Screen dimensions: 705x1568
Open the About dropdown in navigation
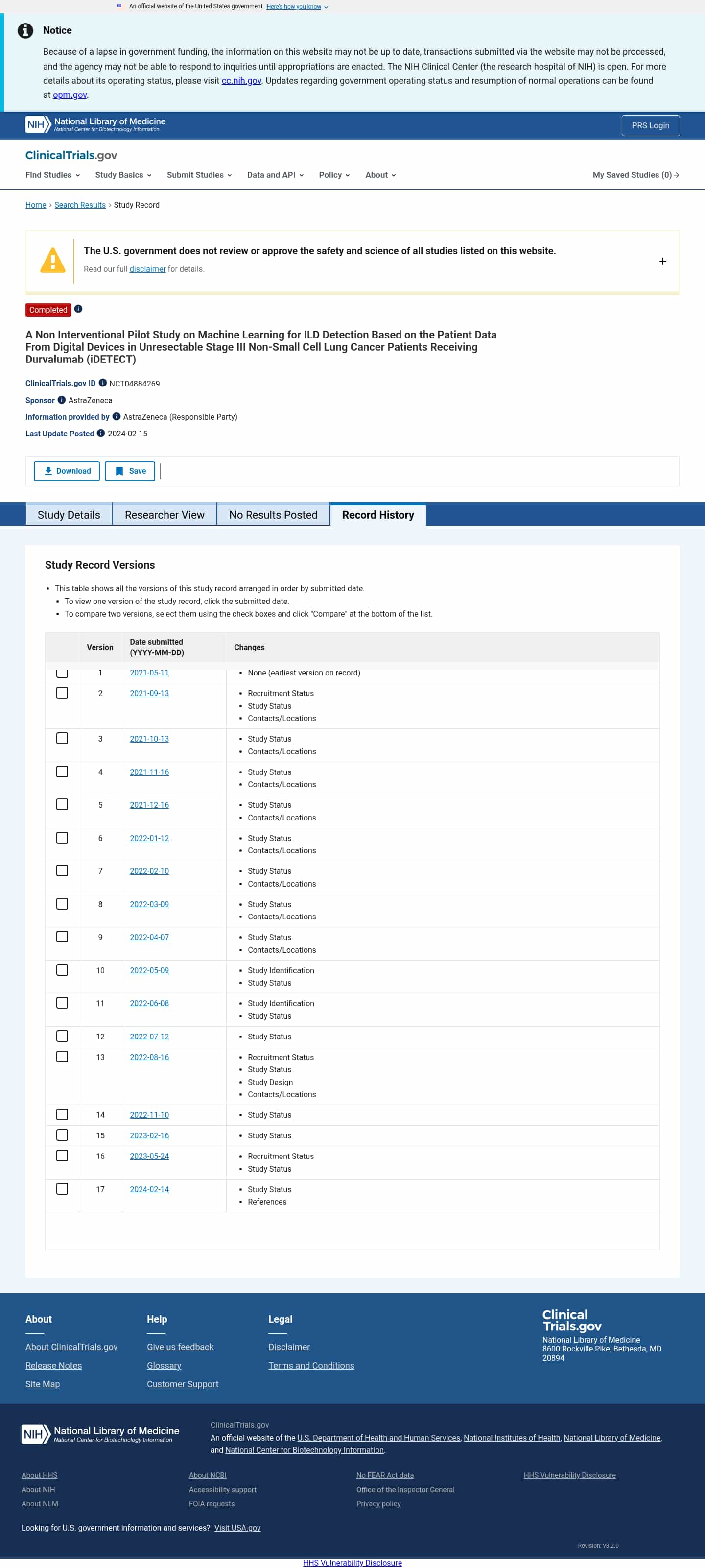tap(381, 175)
